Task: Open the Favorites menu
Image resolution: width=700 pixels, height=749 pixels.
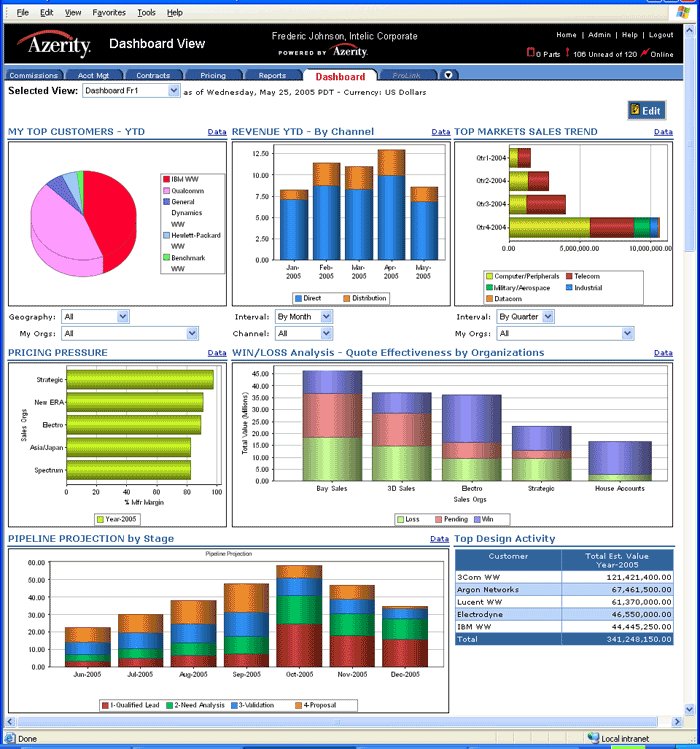Action: click(109, 12)
